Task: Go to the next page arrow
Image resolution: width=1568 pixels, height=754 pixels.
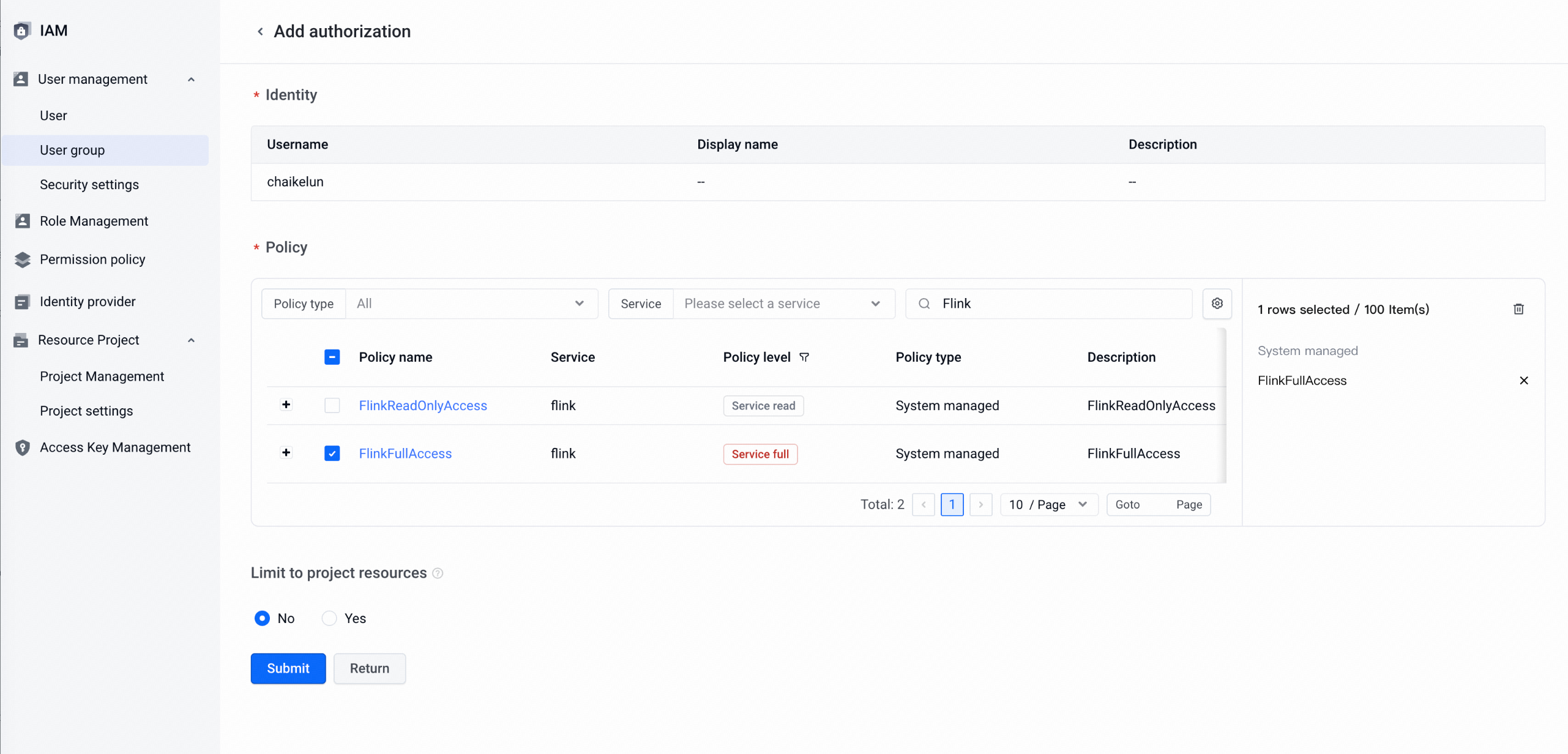Action: [x=980, y=504]
